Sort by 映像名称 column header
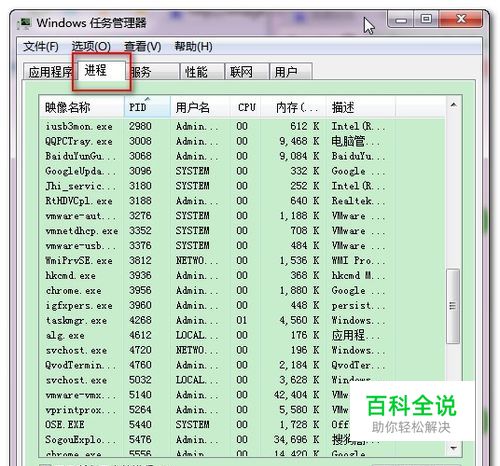 pos(82,107)
